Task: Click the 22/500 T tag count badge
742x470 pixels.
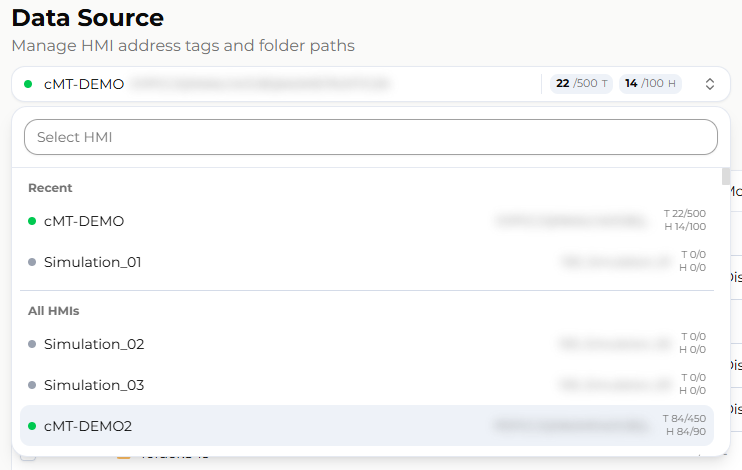Action: 581,84
